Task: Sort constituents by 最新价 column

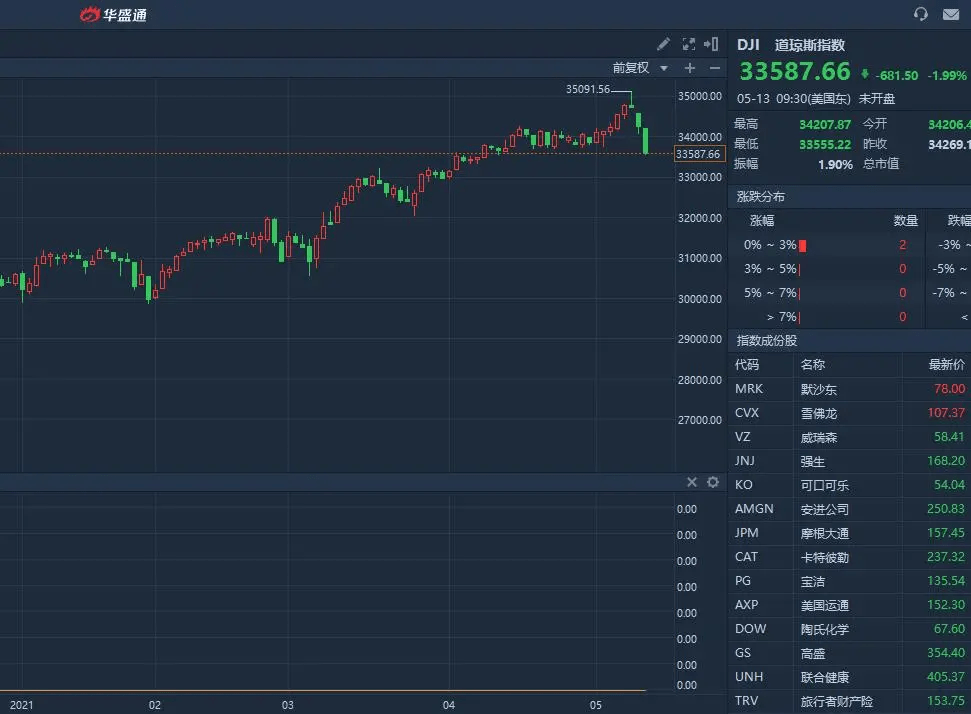Action: [946, 365]
